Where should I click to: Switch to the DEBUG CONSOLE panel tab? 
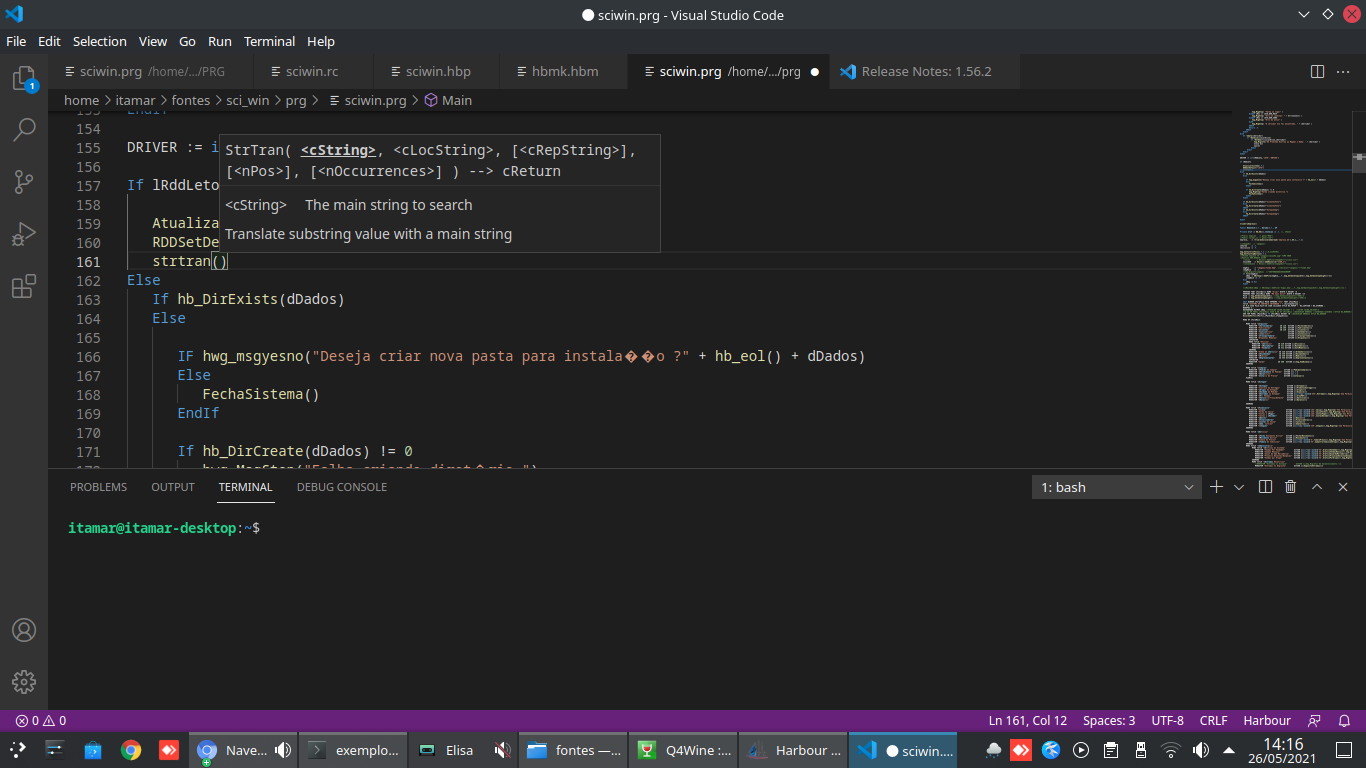[x=341, y=487]
